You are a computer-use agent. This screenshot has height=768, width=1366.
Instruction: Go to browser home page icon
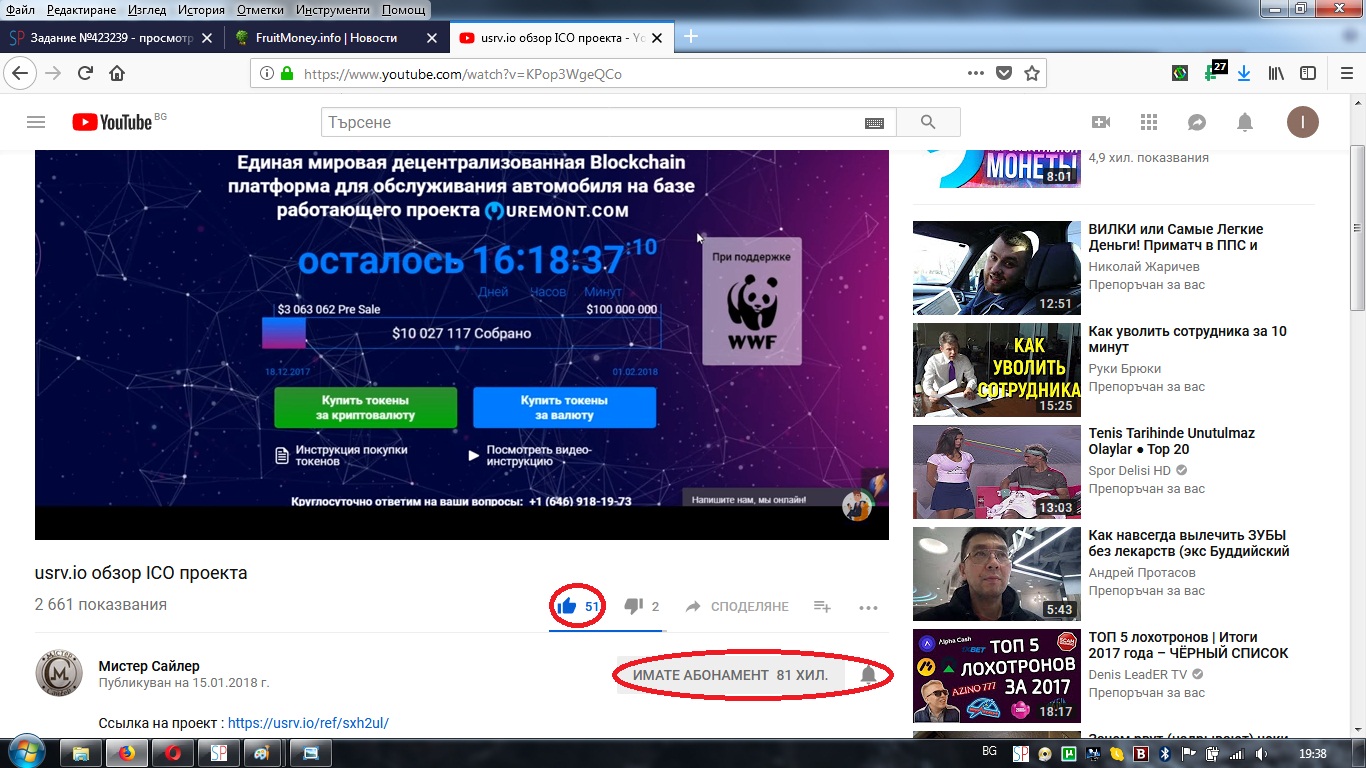[117, 73]
